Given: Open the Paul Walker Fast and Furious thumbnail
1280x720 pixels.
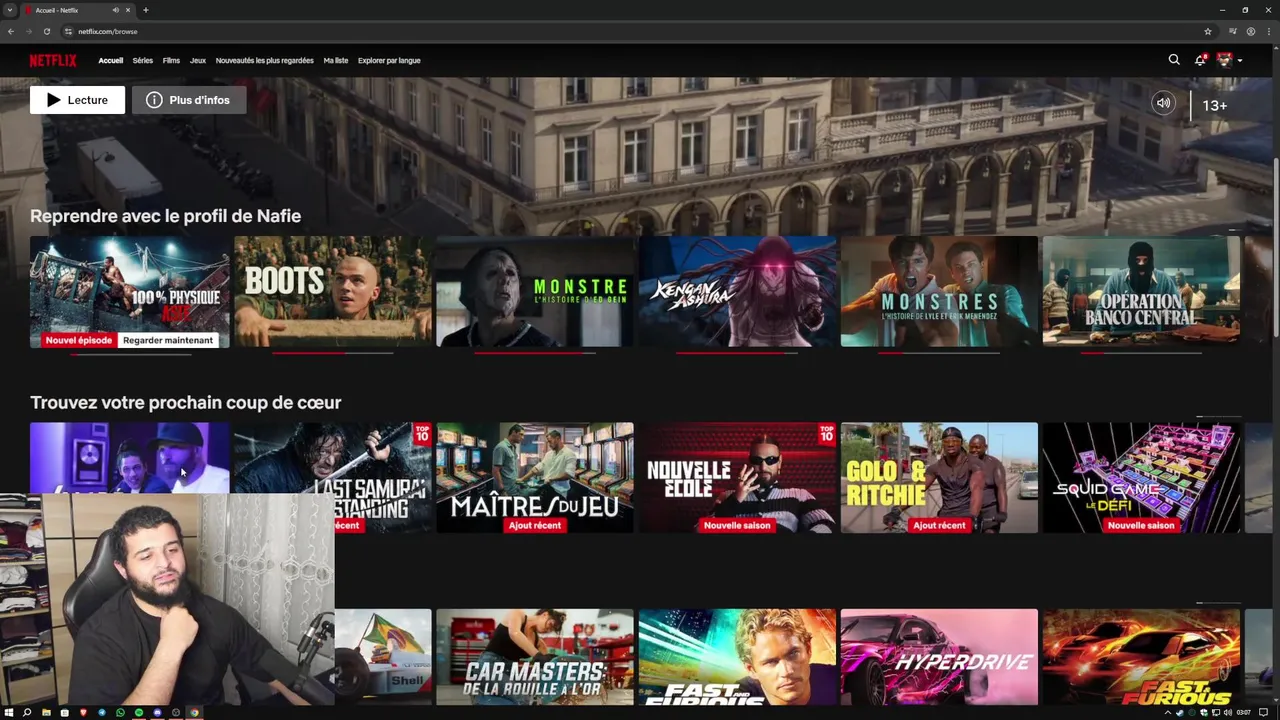Looking at the screenshot, I should pos(737,657).
